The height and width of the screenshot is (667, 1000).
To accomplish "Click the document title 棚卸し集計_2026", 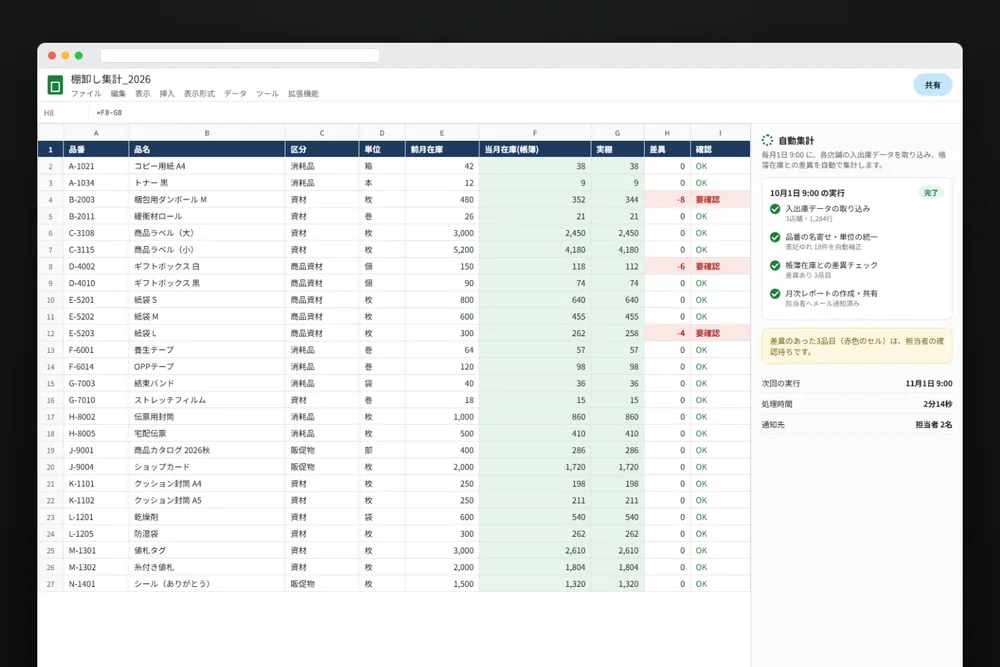I will click(111, 79).
